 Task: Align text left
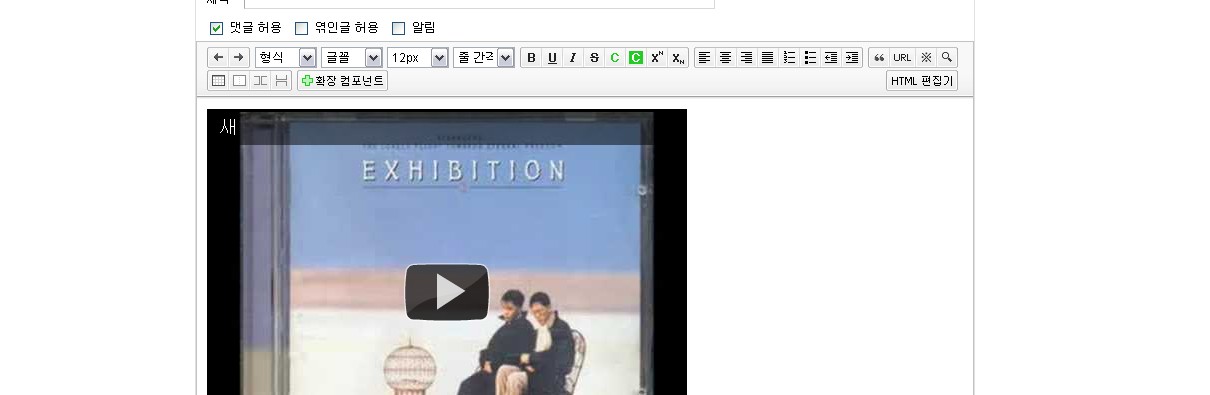705,57
